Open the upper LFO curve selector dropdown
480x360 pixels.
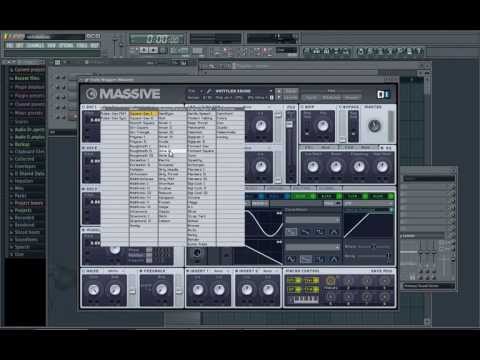tap(312, 220)
